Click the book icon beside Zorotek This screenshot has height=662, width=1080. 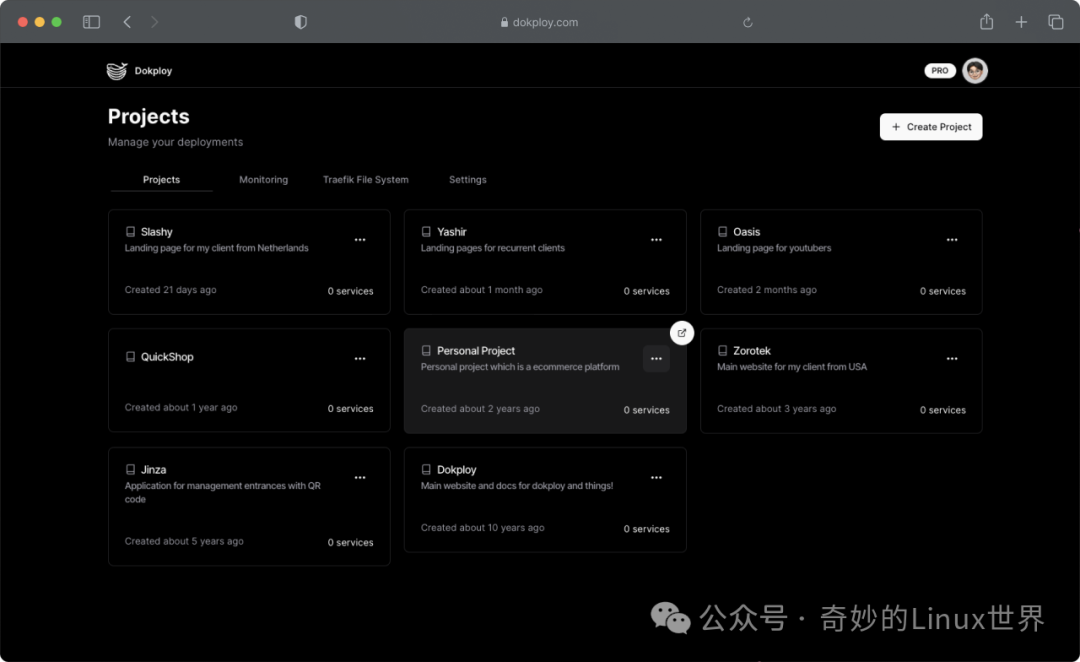[722, 350]
